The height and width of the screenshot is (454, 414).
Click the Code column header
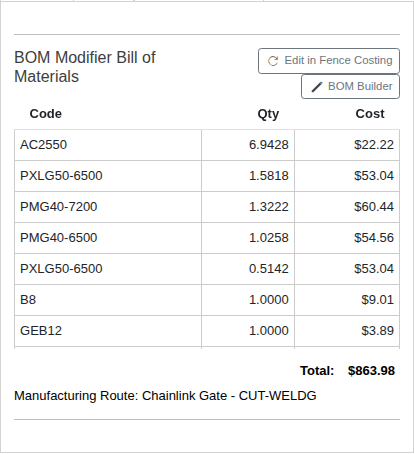(46, 114)
